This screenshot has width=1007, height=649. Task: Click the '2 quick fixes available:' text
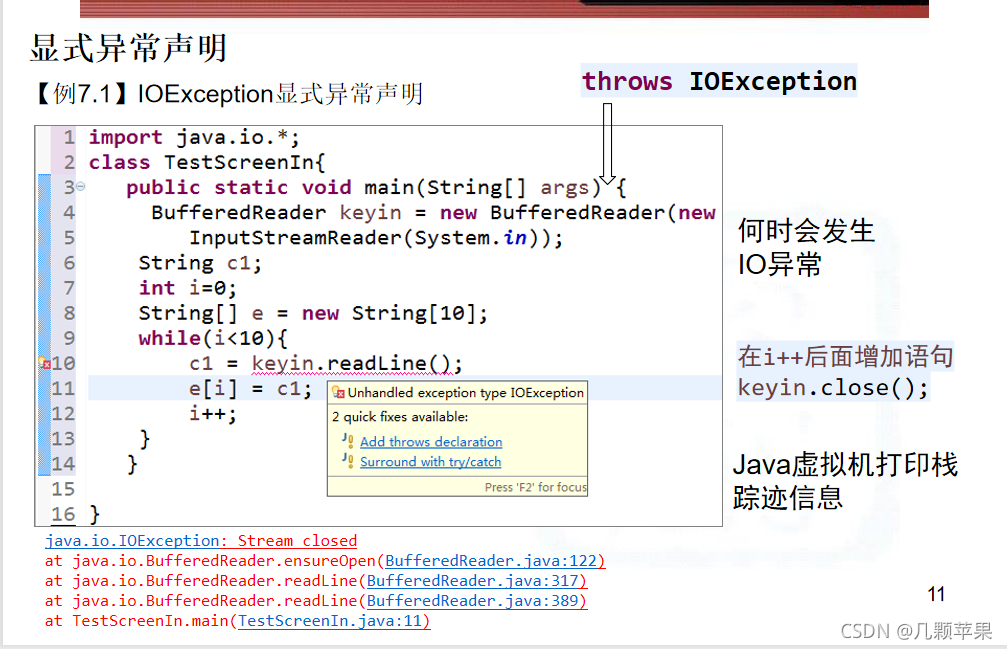click(400, 417)
